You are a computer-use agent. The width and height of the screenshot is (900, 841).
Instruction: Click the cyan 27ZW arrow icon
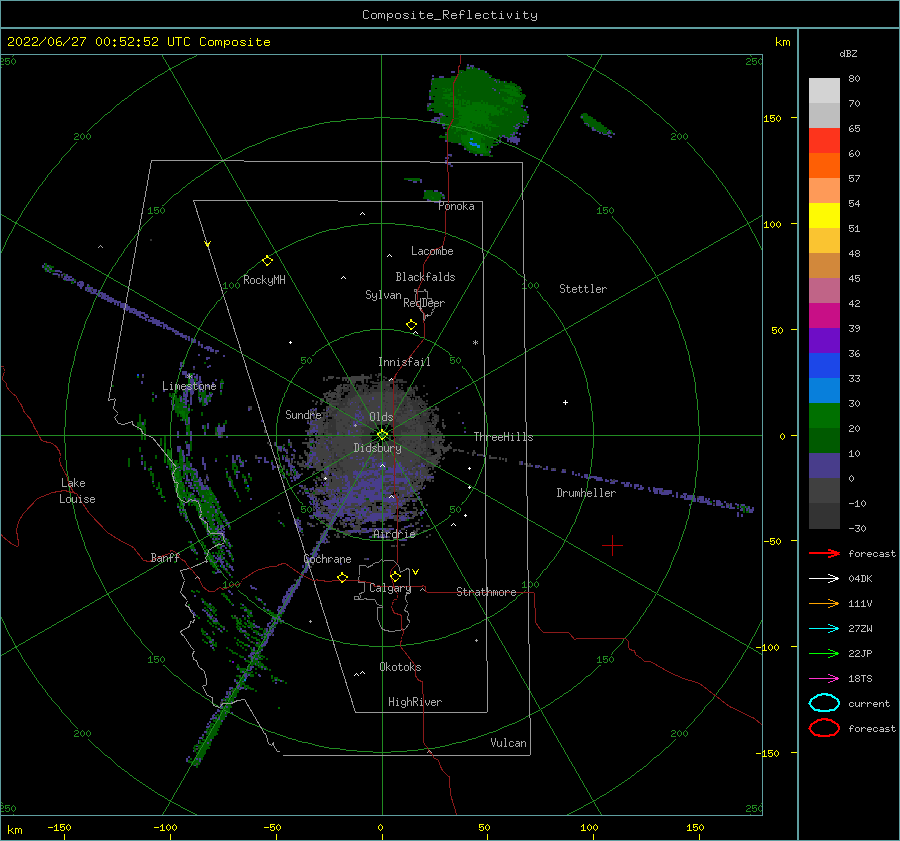click(824, 629)
